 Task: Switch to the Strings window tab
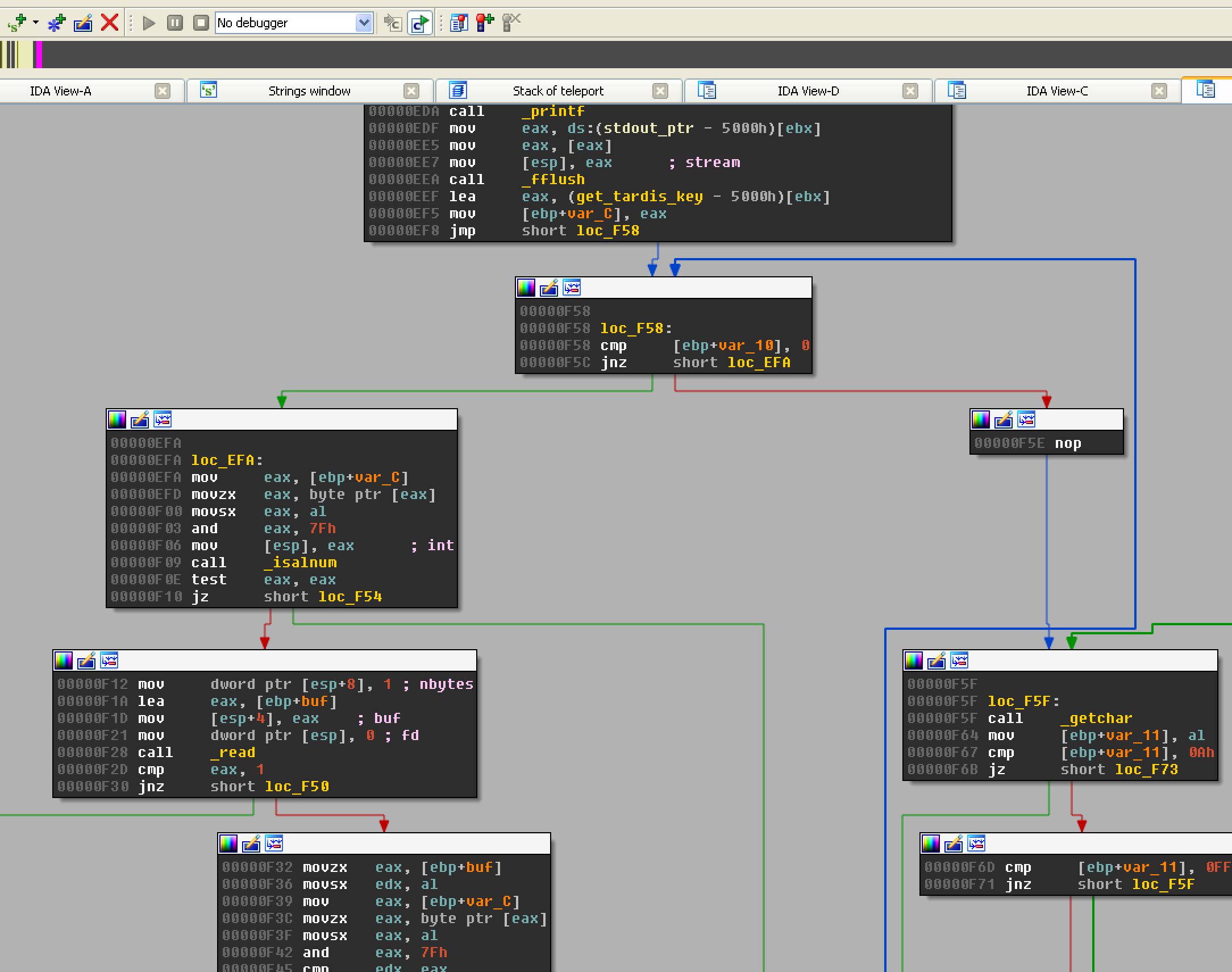(x=309, y=91)
